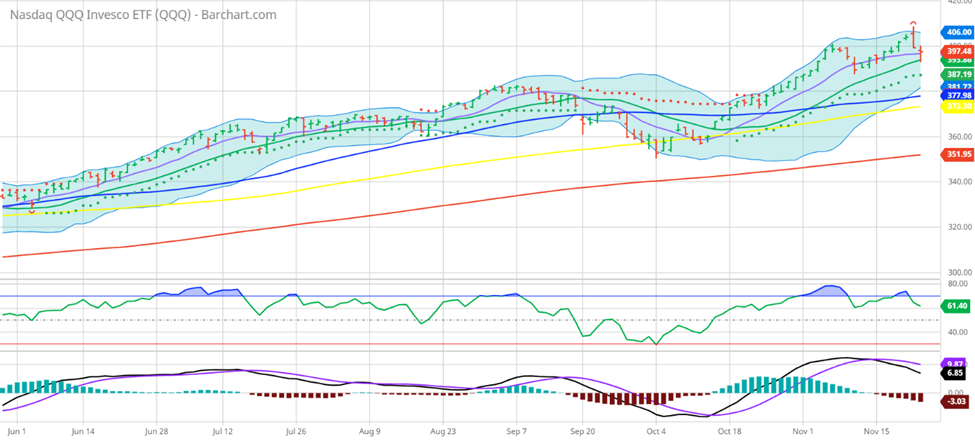Click the Sep 20 date label
Viewport: 975px width, 441px height.
tap(585, 430)
